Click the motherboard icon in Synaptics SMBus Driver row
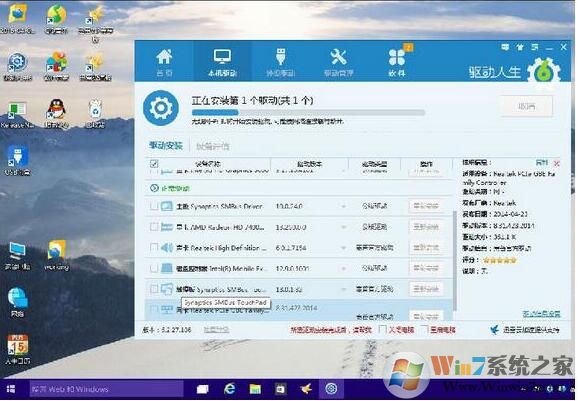 (167, 206)
